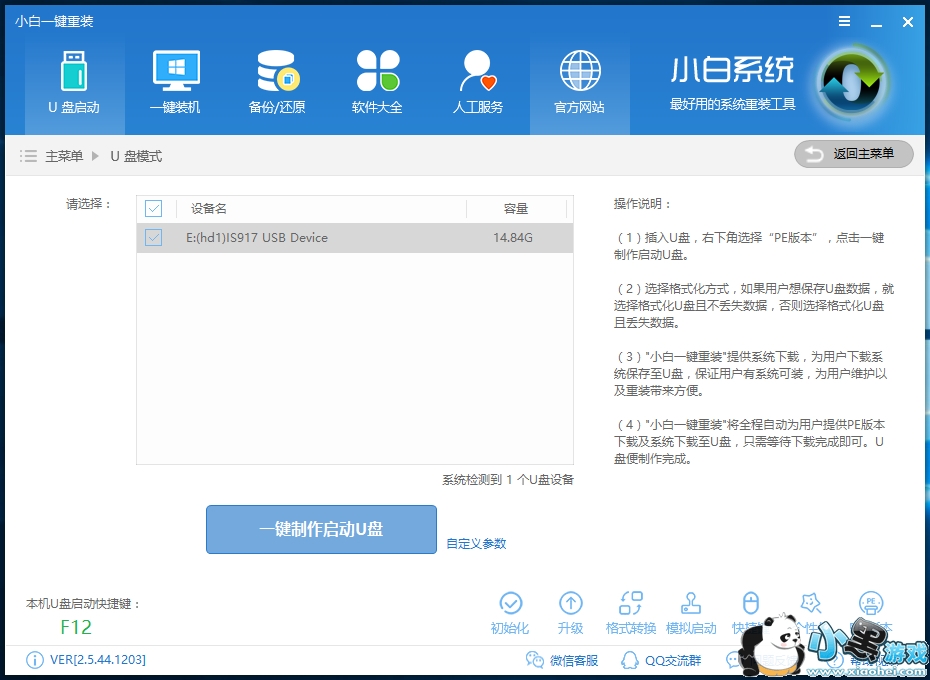Screen dimensions: 930x680
Task: Click the list icon beside 主菜单
Action: point(28,157)
